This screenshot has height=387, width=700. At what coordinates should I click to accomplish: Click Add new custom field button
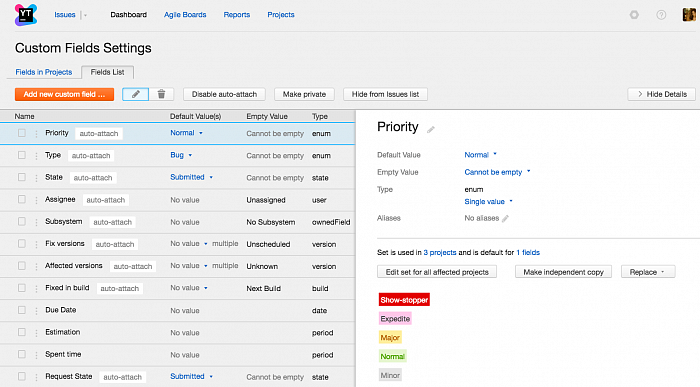tap(64, 94)
